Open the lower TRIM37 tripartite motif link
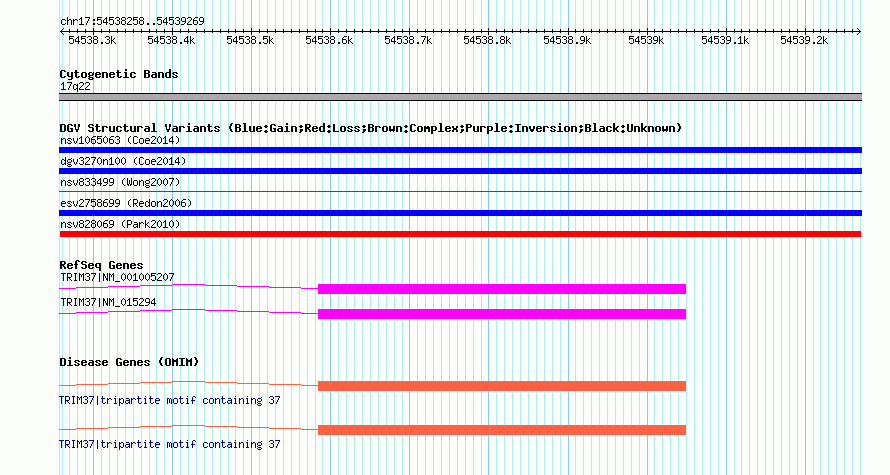This screenshot has width=890, height=475. click(x=170, y=444)
